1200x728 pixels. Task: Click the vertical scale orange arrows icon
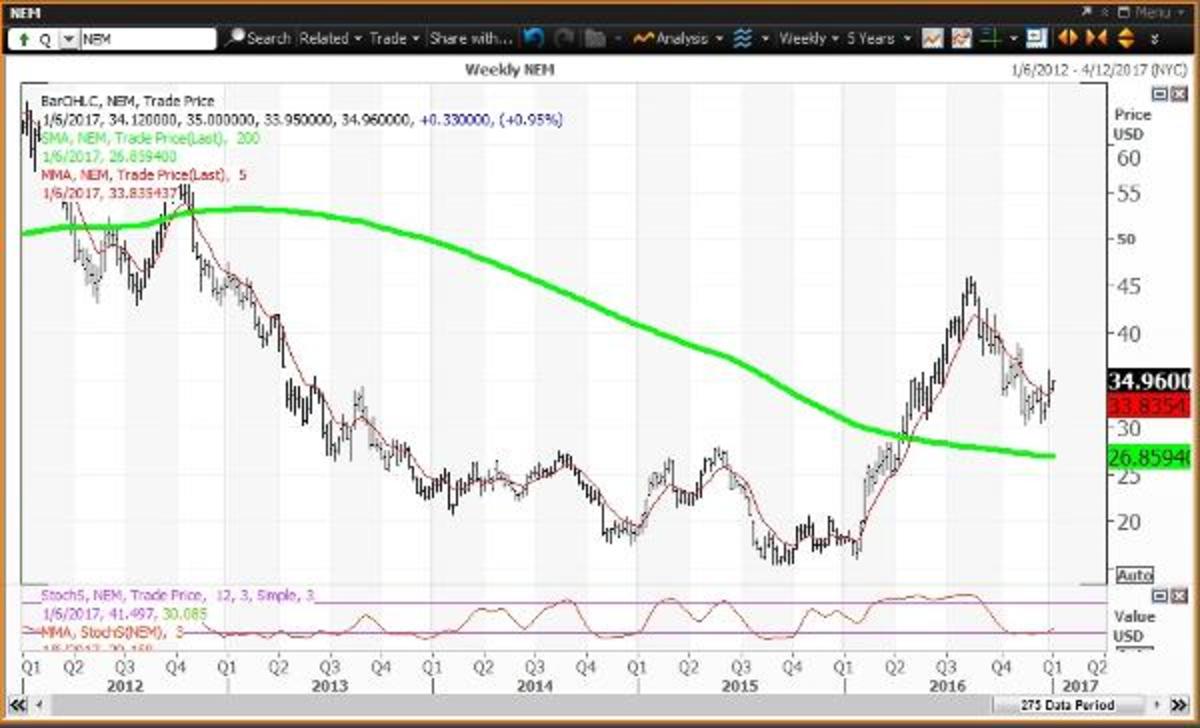pyautogui.click(x=1124, y=39)
